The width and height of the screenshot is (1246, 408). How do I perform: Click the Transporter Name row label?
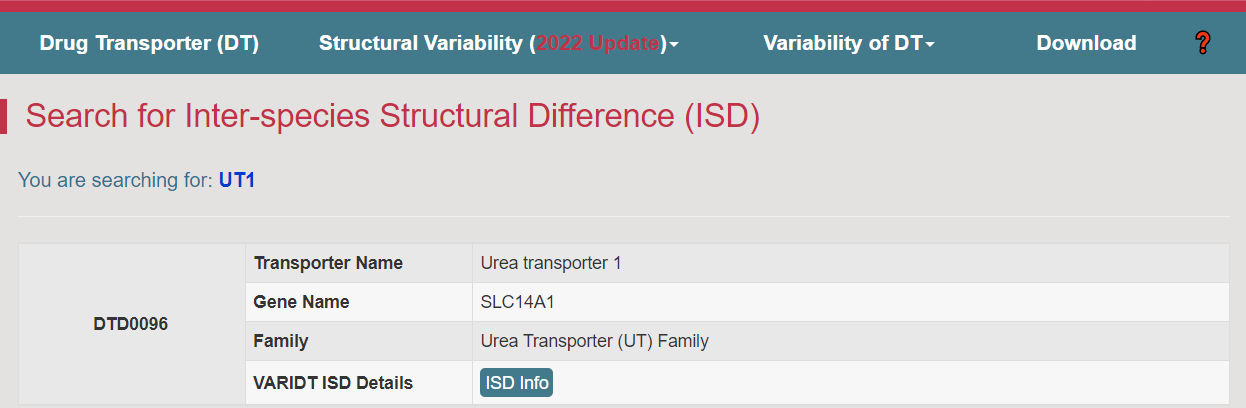point(328,263)
